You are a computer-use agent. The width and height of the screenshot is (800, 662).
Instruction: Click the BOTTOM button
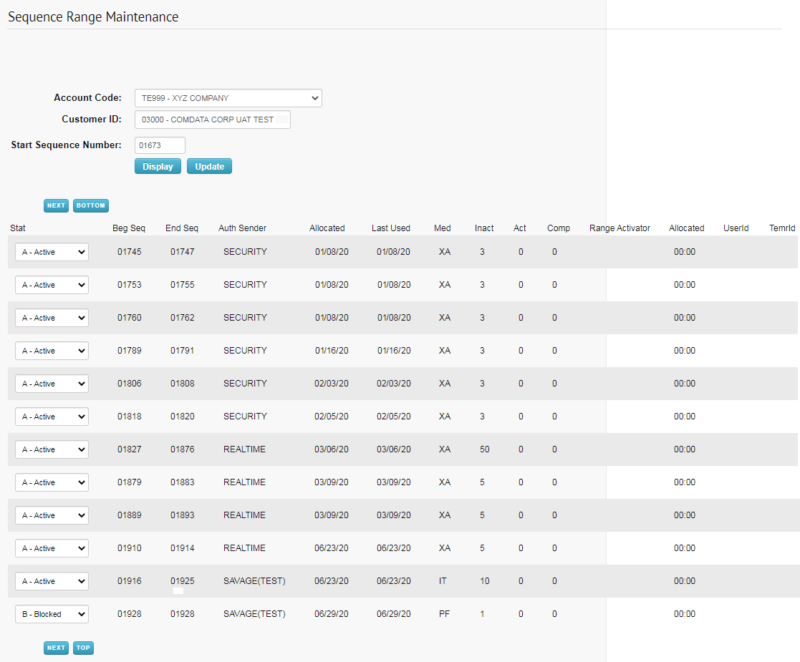pyautogui.click(x=90, y=205)
